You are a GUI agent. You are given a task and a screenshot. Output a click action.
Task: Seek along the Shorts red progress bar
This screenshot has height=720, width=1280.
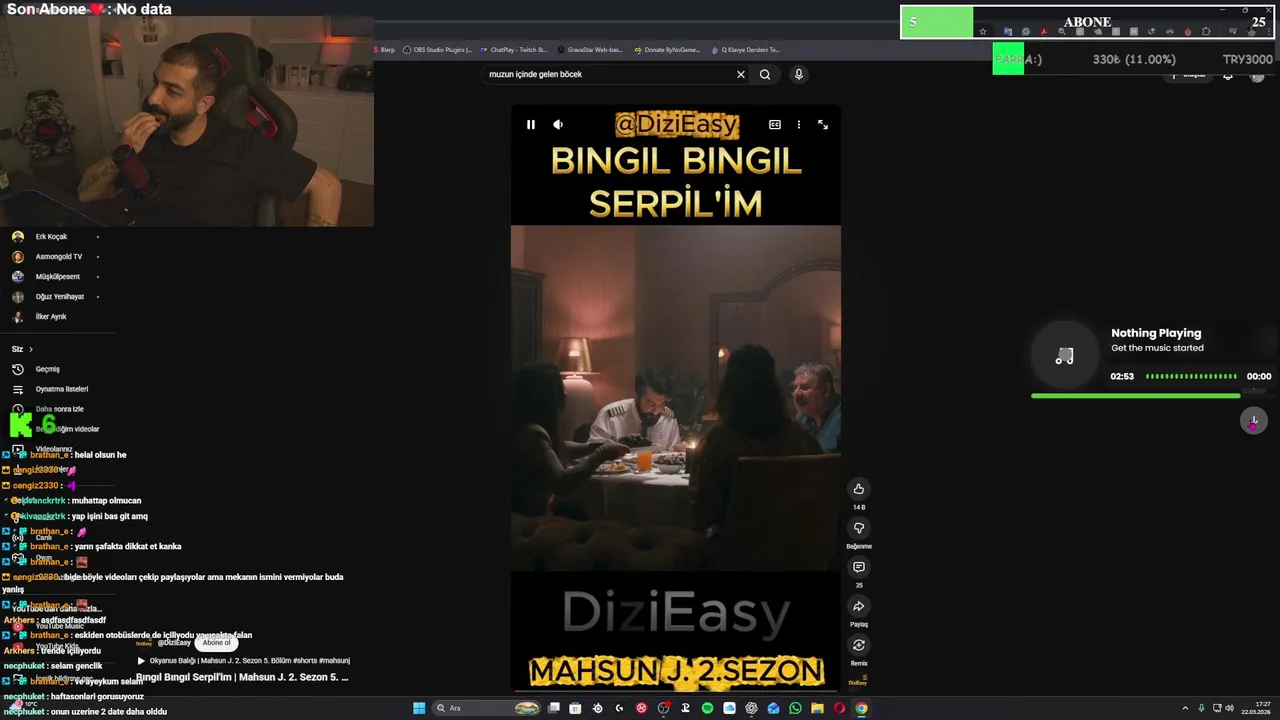675,690
